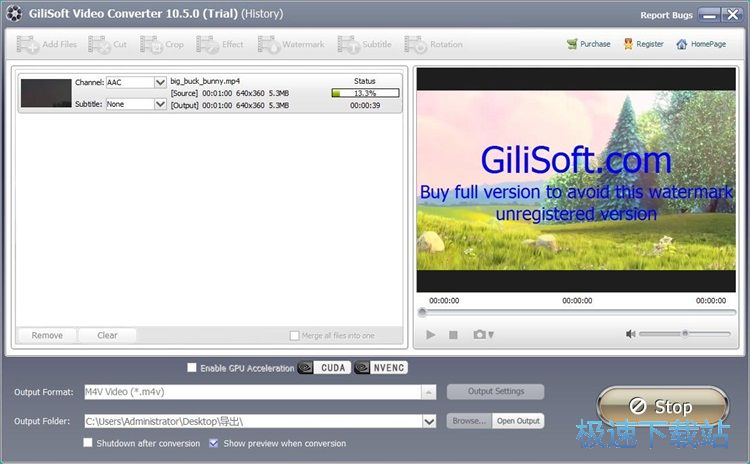
Task: Click the play button in preview
Action: (x=430, y=335)
